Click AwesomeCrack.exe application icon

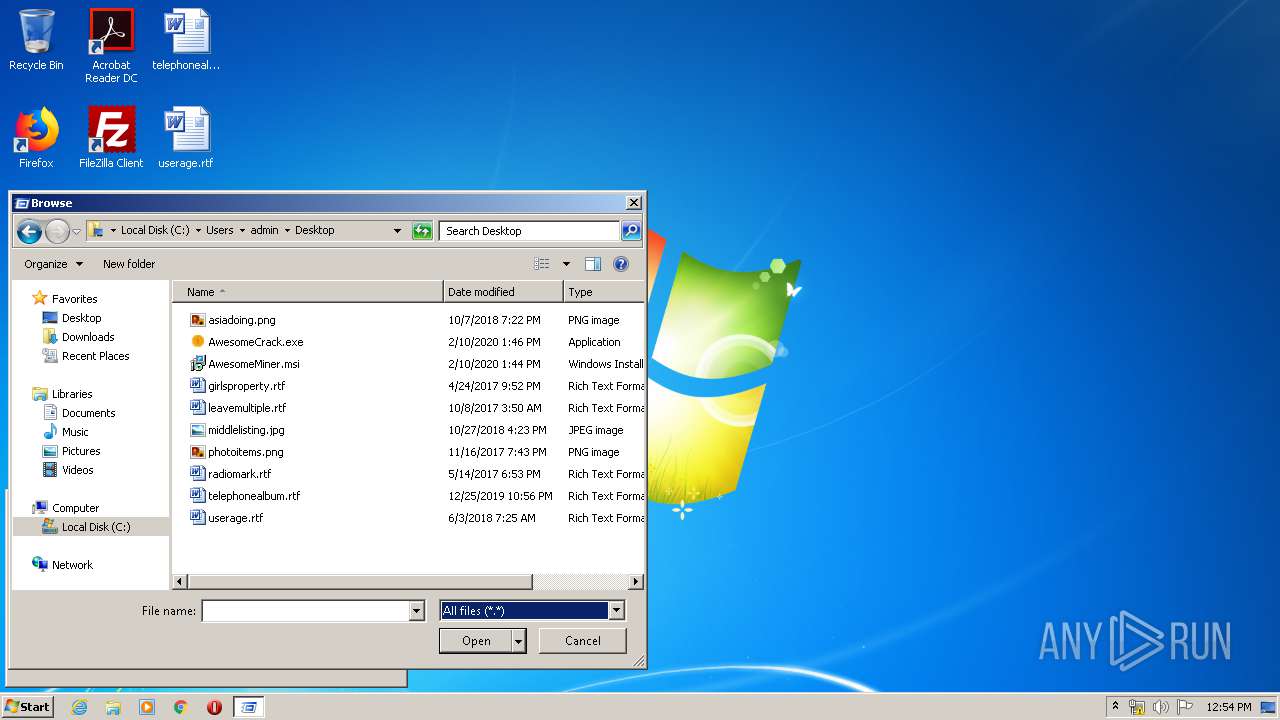point(198,342)
